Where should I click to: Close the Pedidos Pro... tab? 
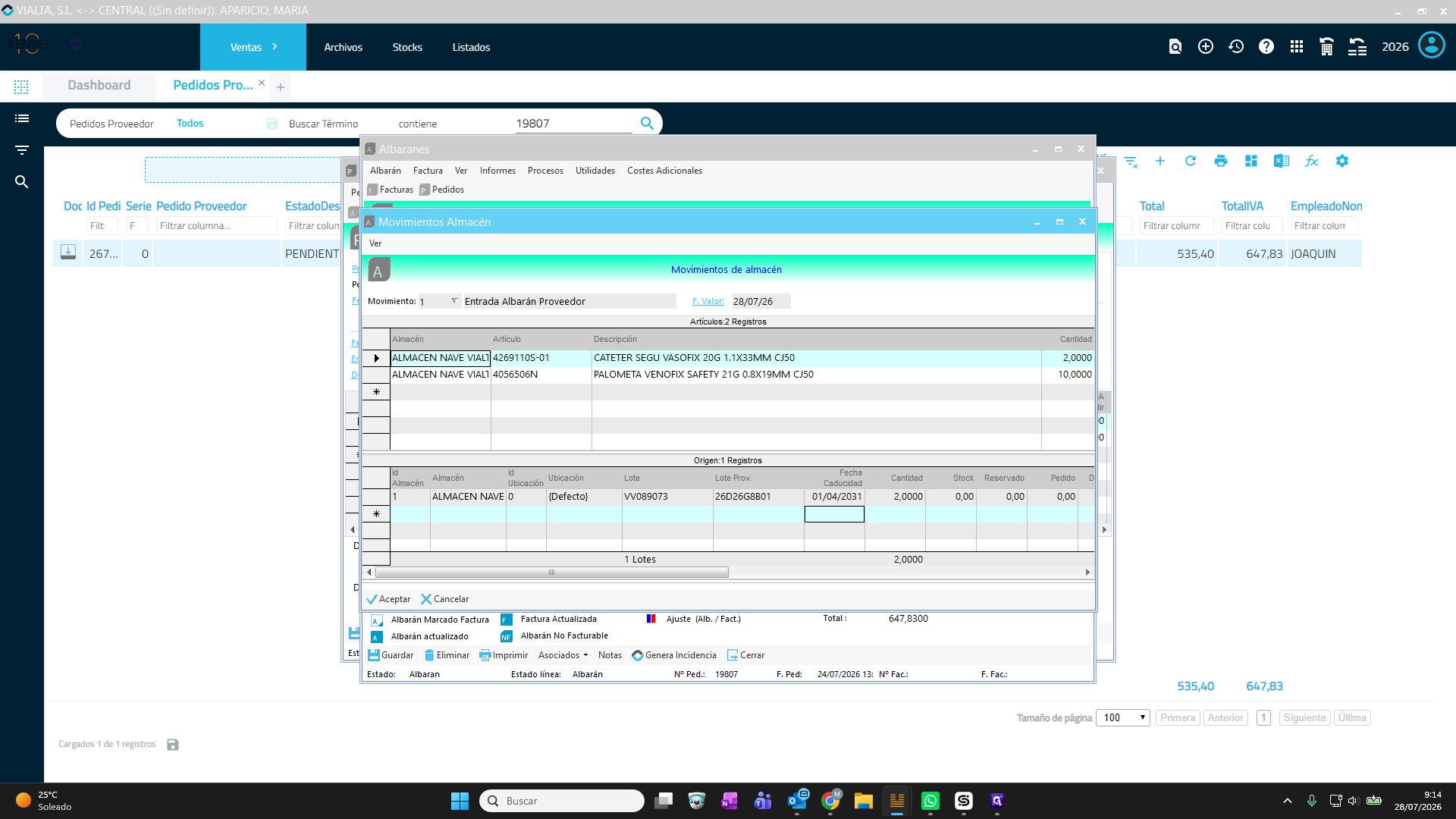pyautogui.click(x=262, y=83)
